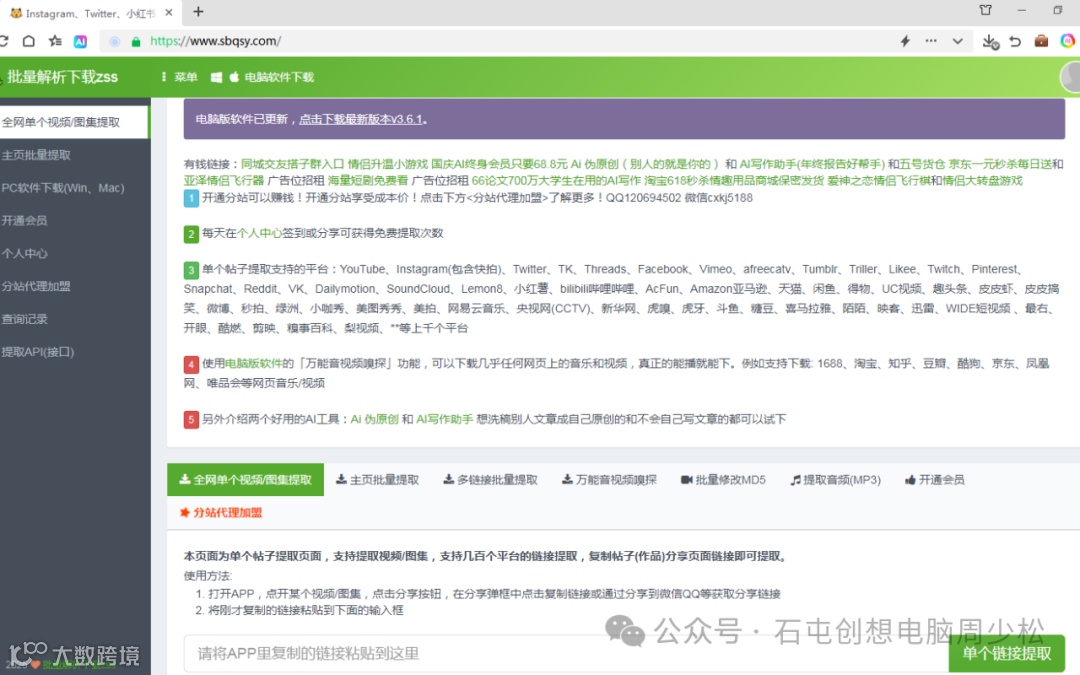Open the 菜单 menu toggle
This screenshot has width=1080, height=675.
pos(179,77)
